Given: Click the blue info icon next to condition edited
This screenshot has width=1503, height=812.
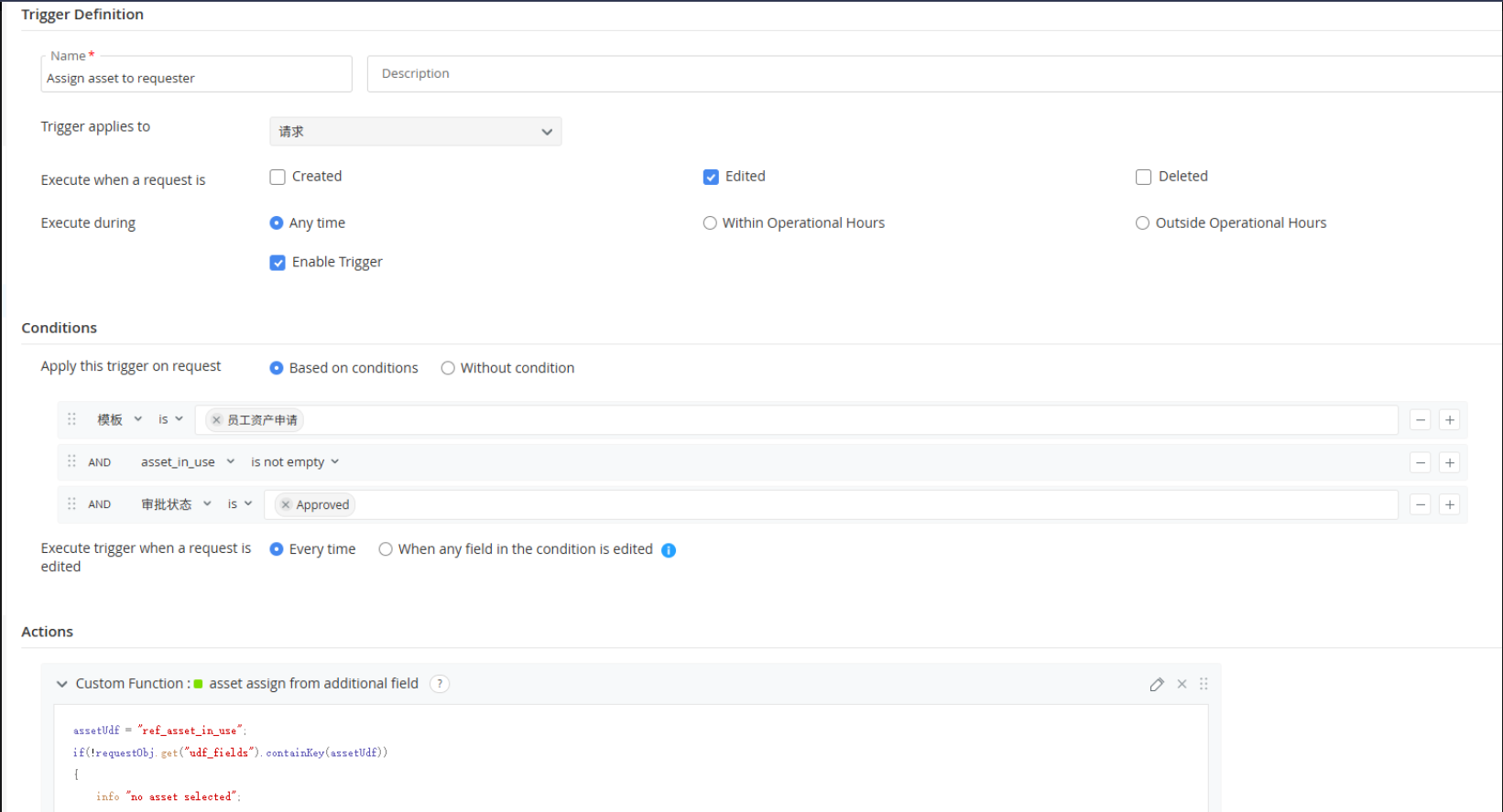Looking at the screenshot, I should coord(669,550).
